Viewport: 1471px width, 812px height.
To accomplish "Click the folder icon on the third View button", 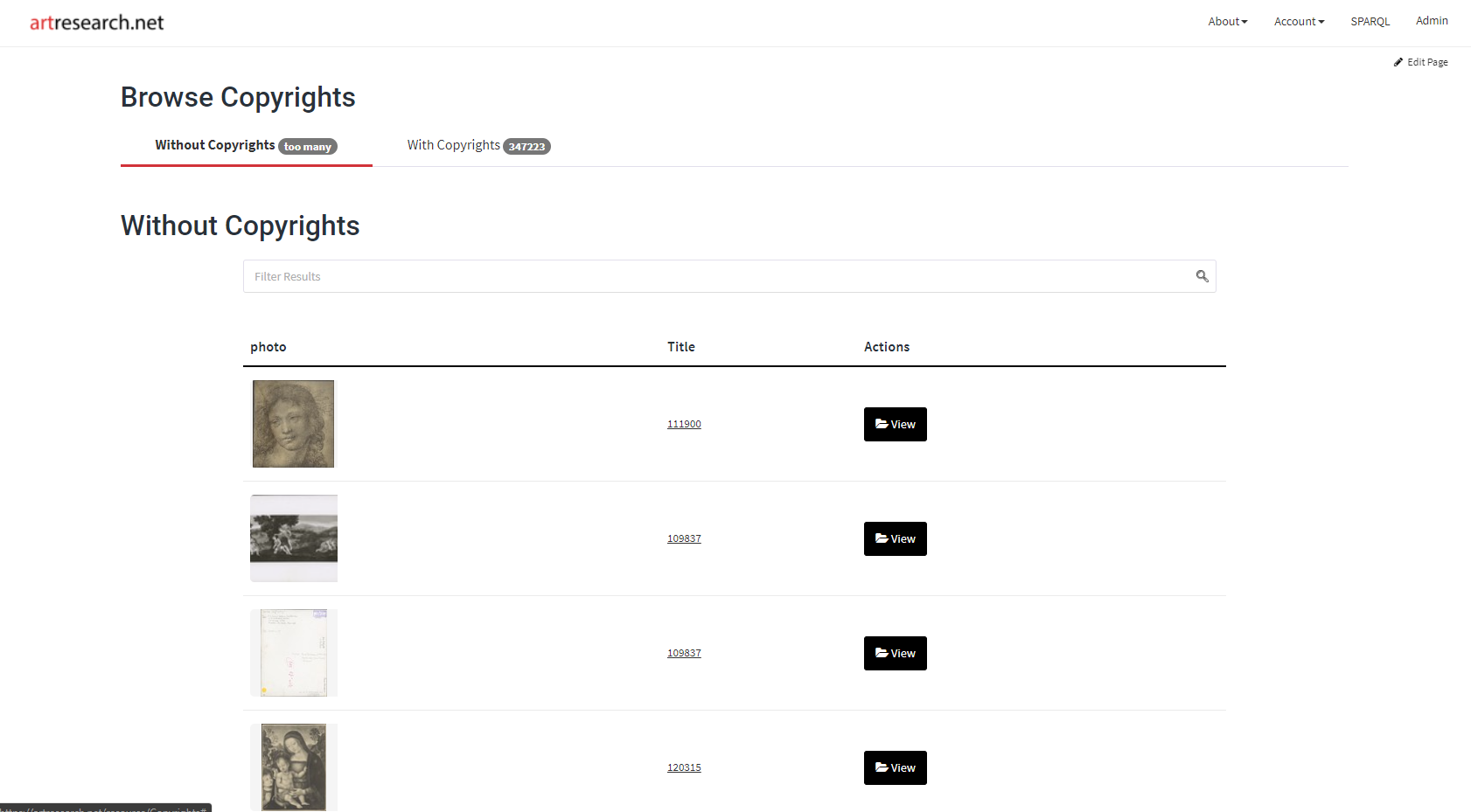I will (x=882, y=653).
